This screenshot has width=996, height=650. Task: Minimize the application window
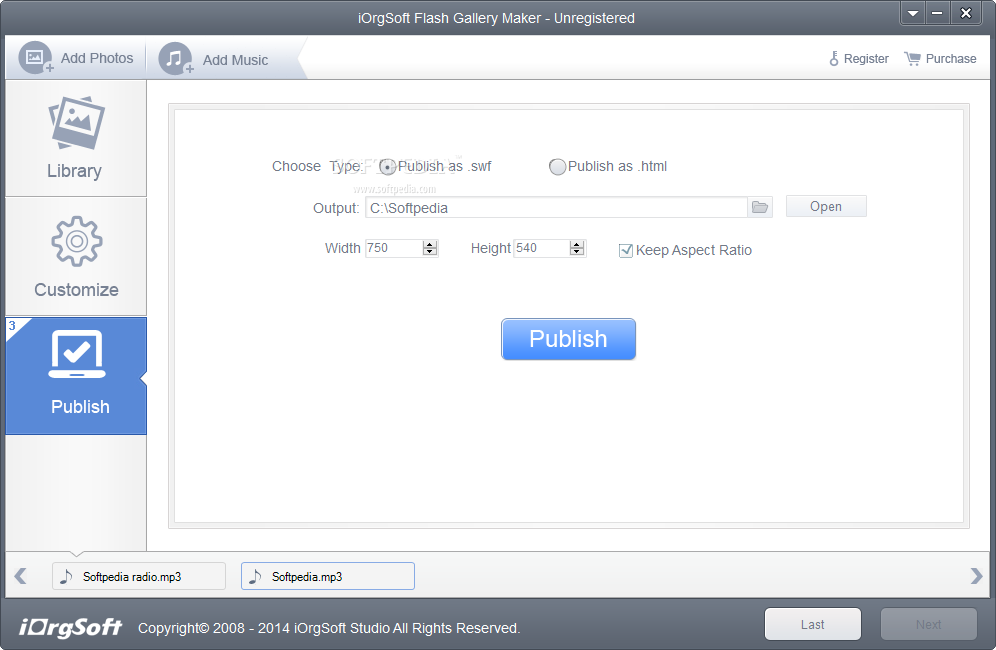point(937,13)
